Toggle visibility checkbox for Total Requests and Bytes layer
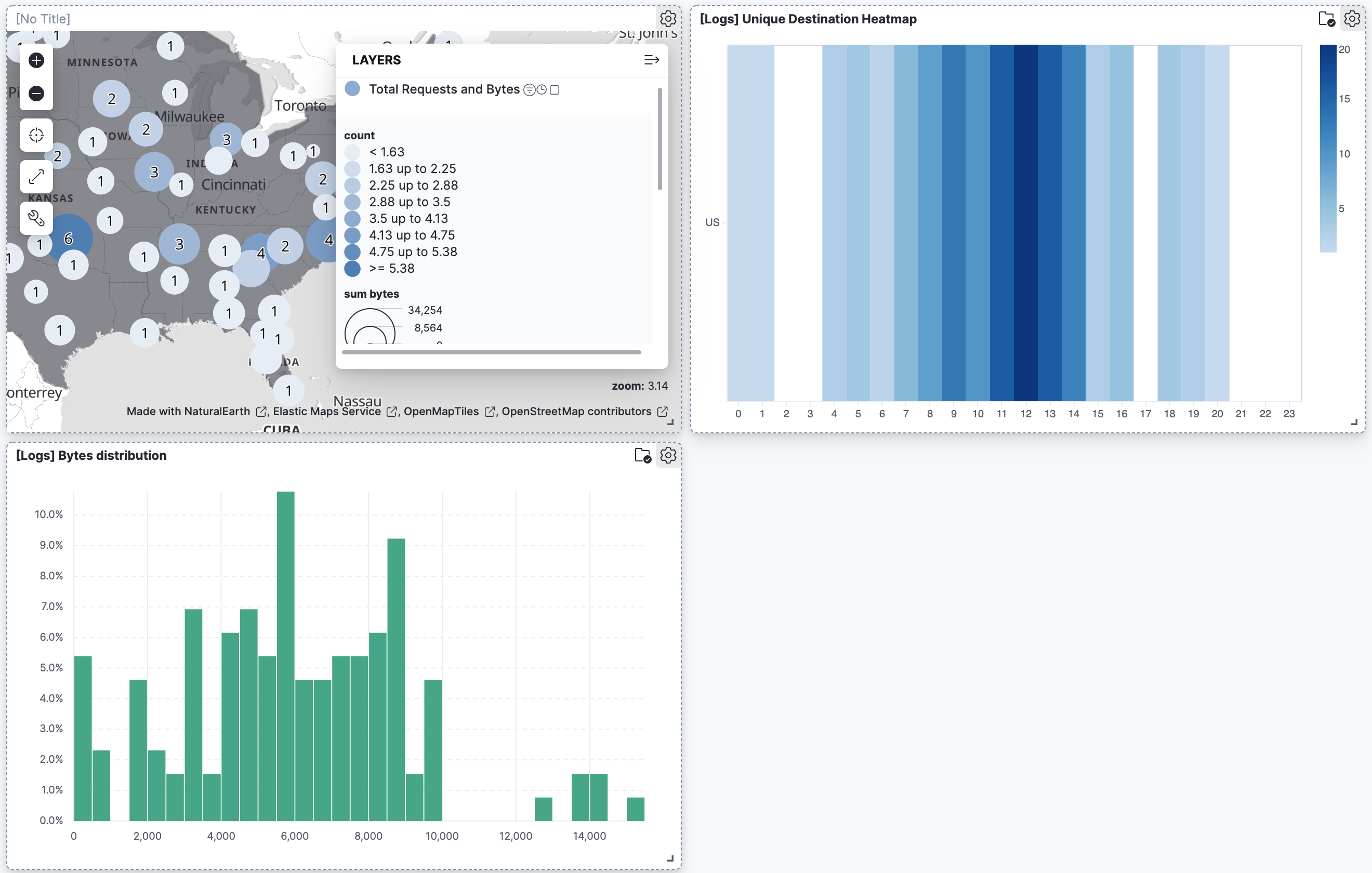Screen dimensions: 1372x873 [x=555, y=89]
